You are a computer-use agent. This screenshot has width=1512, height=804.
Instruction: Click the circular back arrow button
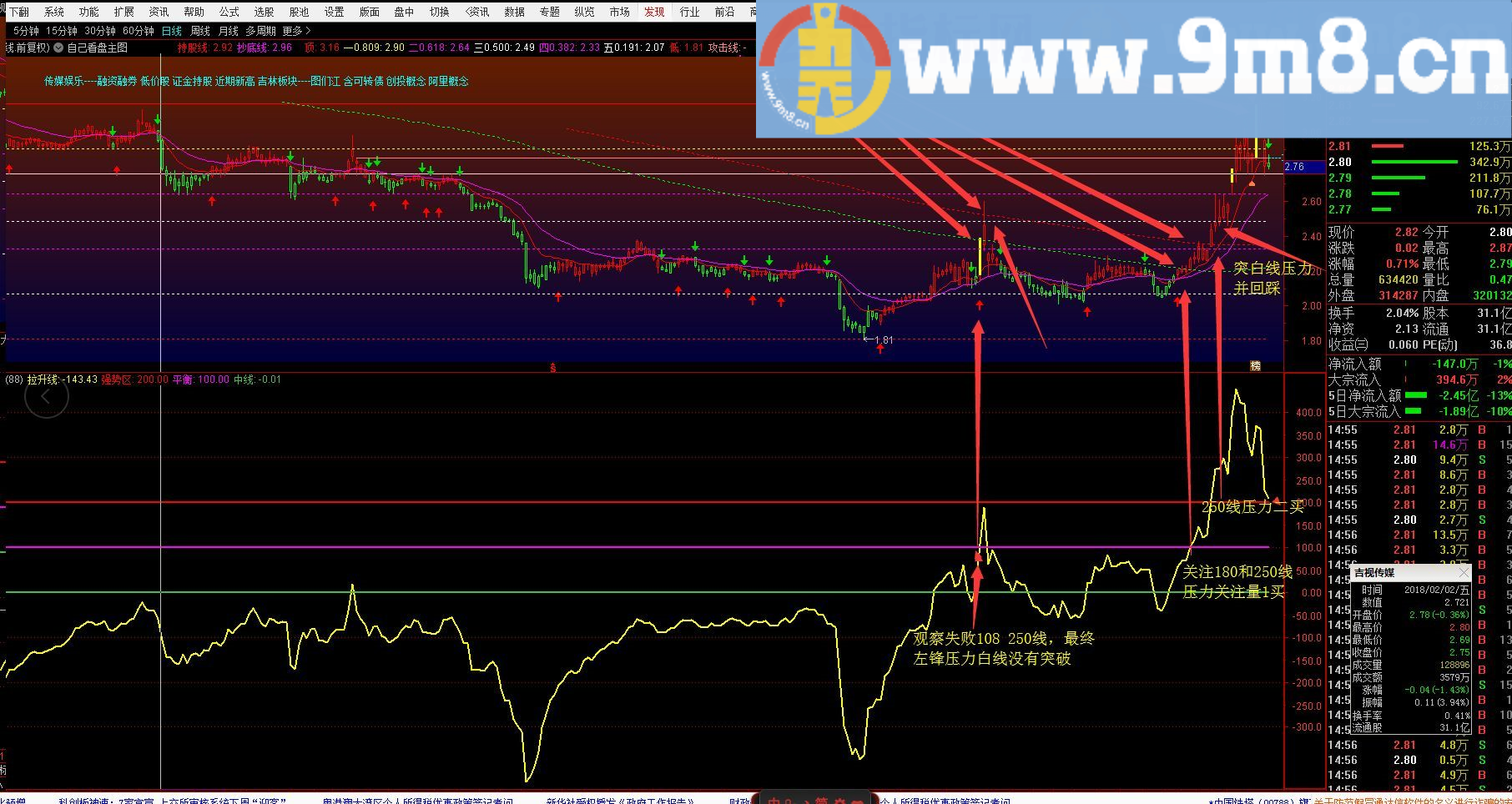pos(46,398)
